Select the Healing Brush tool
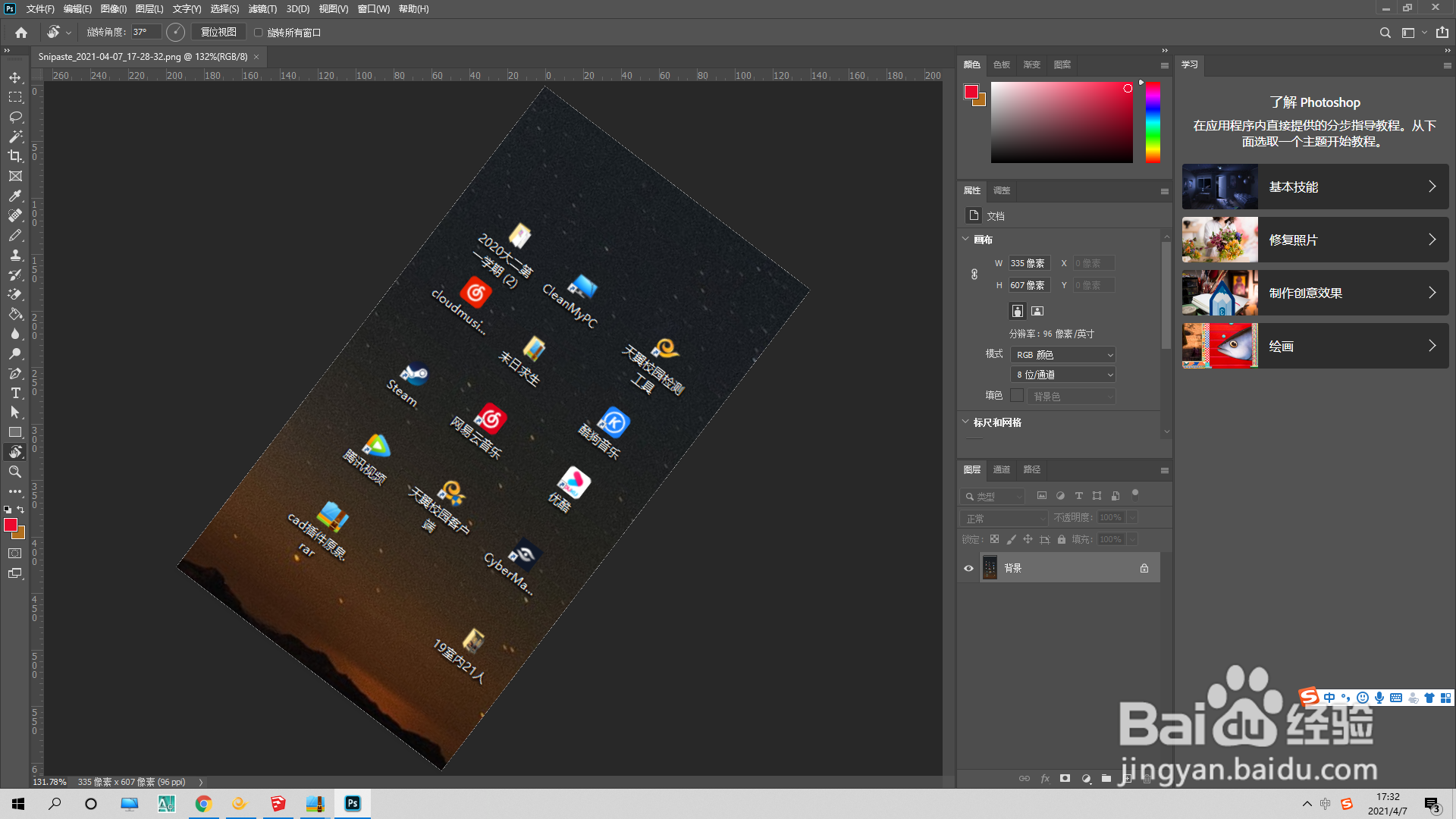Viewport: 1456px width, 819px height. coord(15,215)
